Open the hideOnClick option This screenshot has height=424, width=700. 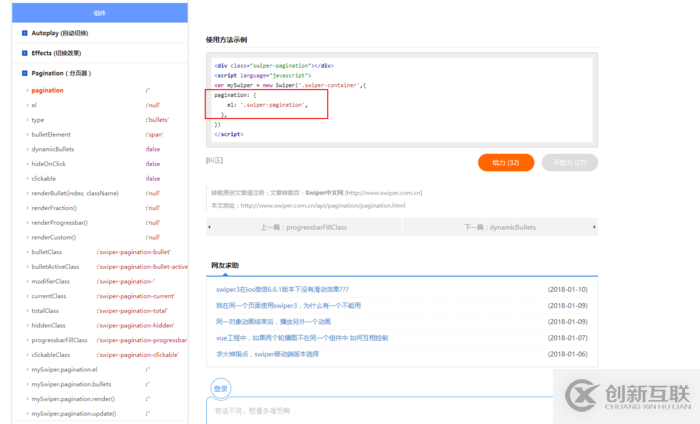coord(49,164)
